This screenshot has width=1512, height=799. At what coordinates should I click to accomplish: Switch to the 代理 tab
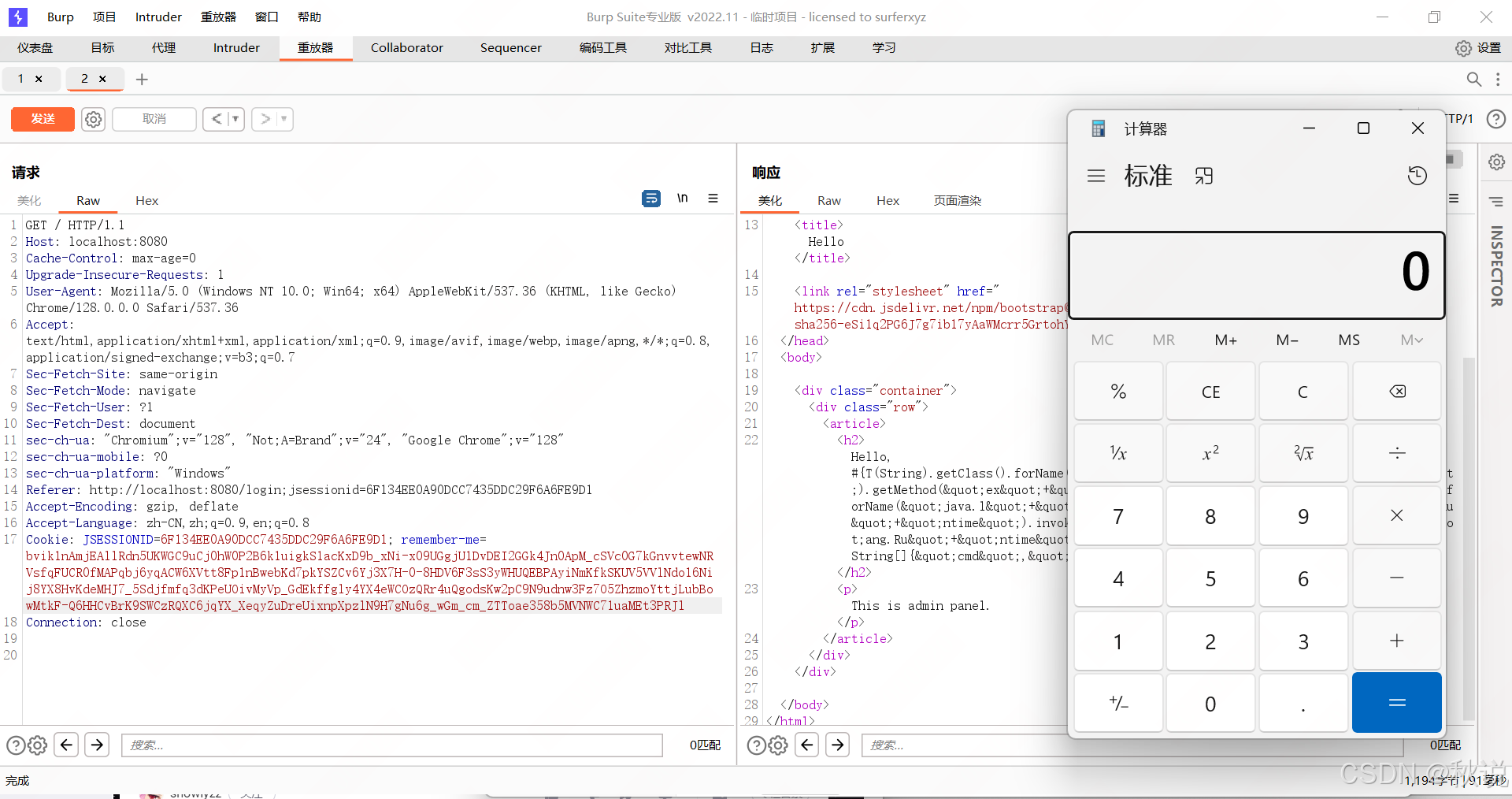164,48
